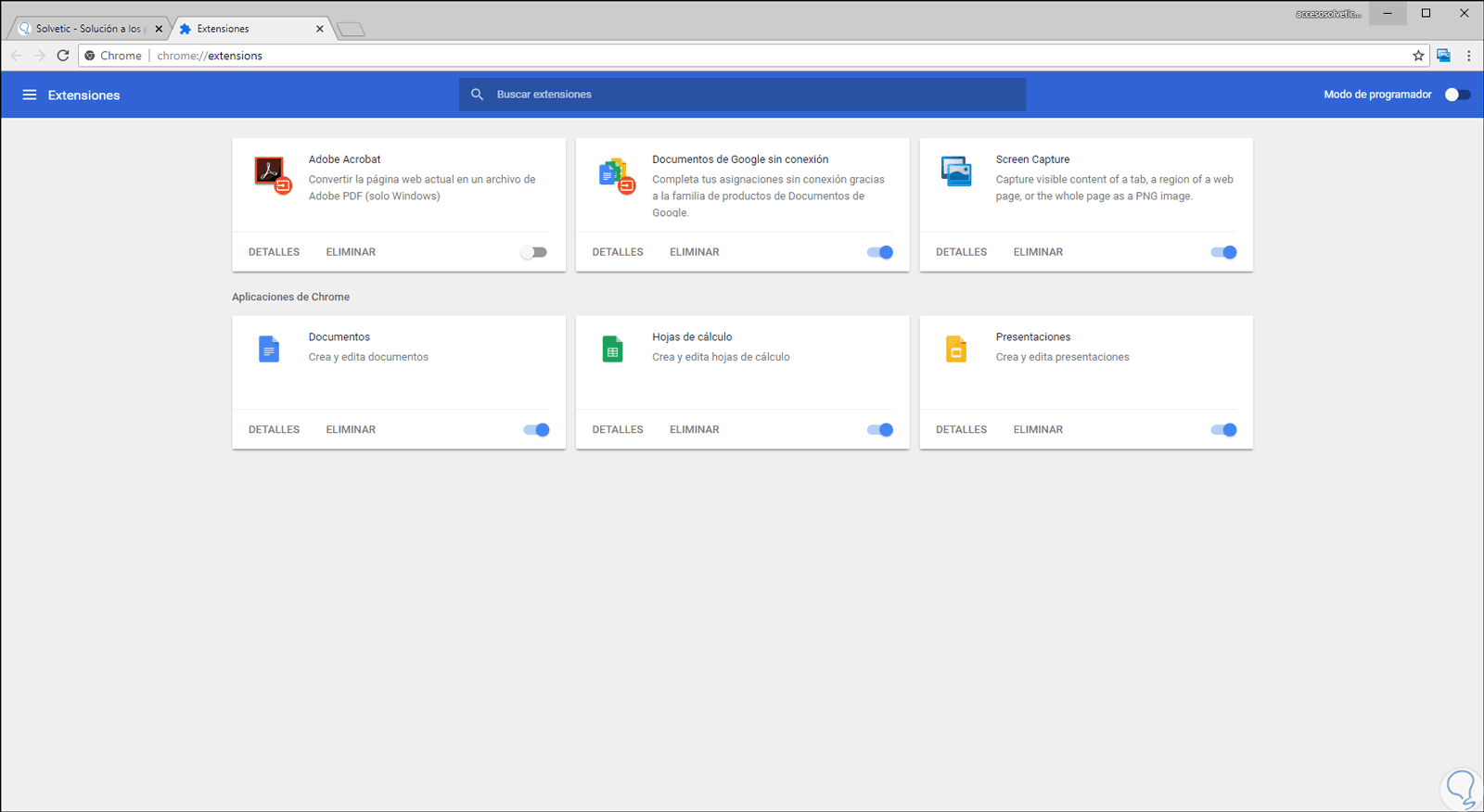Image resolution: width=1484 pixels, height=812 pixels.
Task: Turn on Modo de programador
Action: click(1457, 95)
